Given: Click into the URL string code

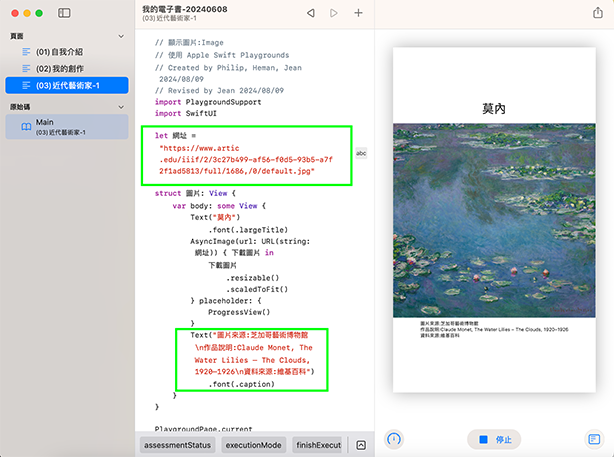Looking at the screenshot, I should [240, 160].
